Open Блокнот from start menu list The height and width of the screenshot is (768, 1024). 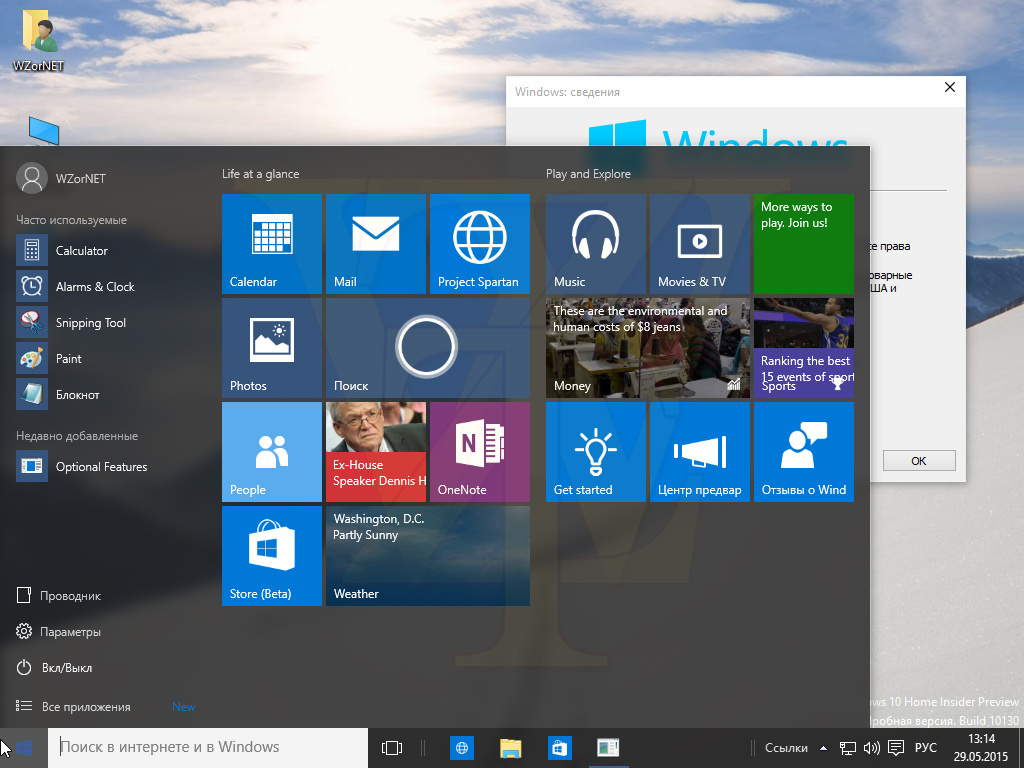click(x=77, y=394)
